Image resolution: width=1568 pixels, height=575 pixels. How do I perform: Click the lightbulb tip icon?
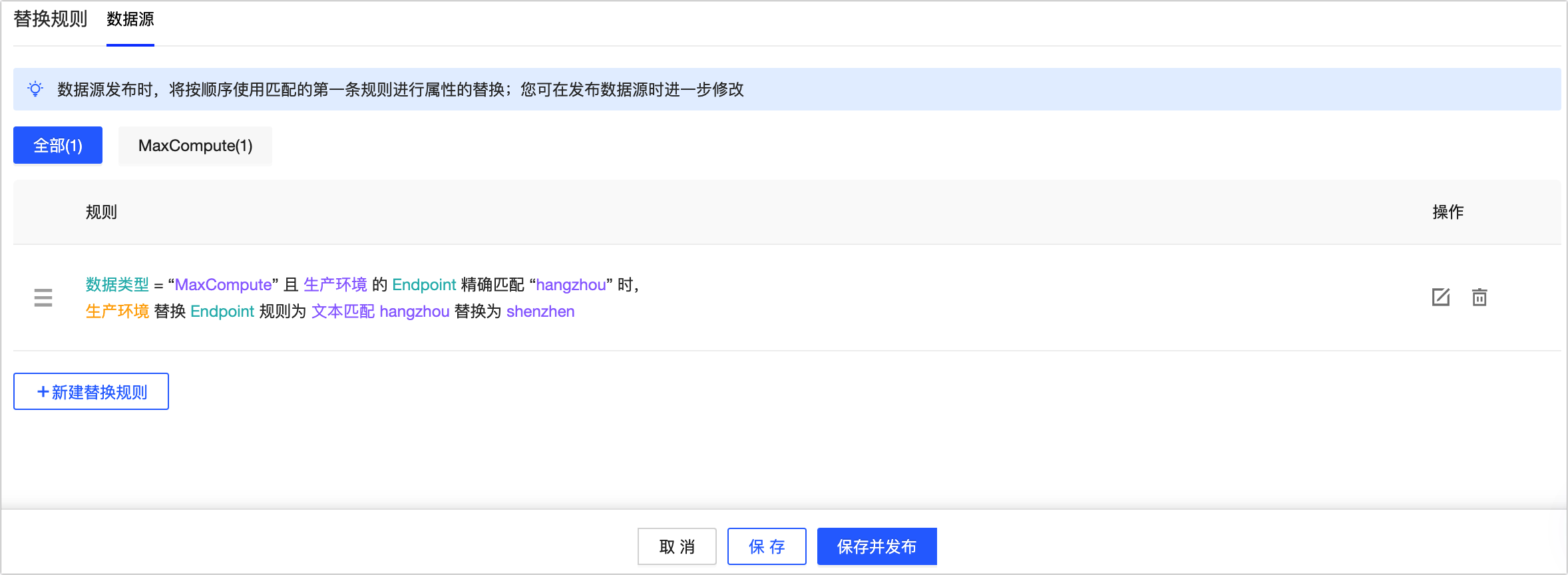click(35, 89)
